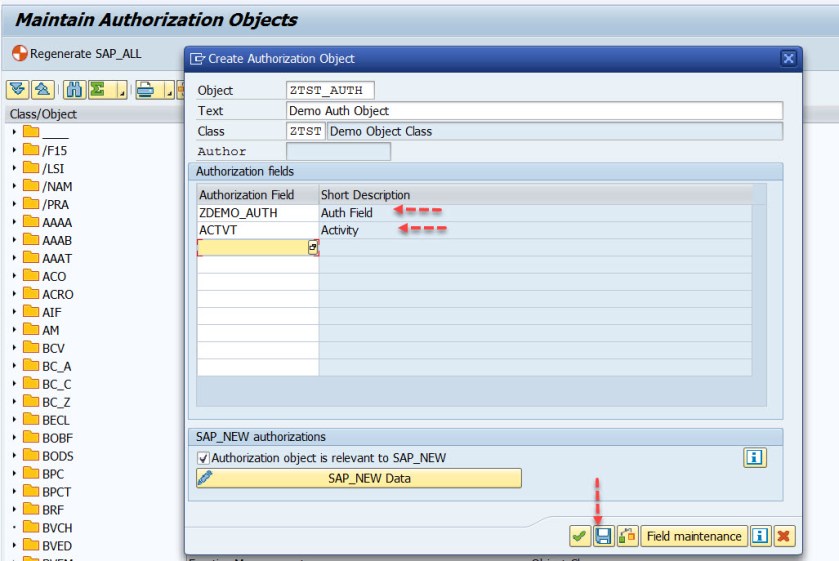Click the highlighted empty authorization field input
The image size is (839, 561).
click(253, 247)
